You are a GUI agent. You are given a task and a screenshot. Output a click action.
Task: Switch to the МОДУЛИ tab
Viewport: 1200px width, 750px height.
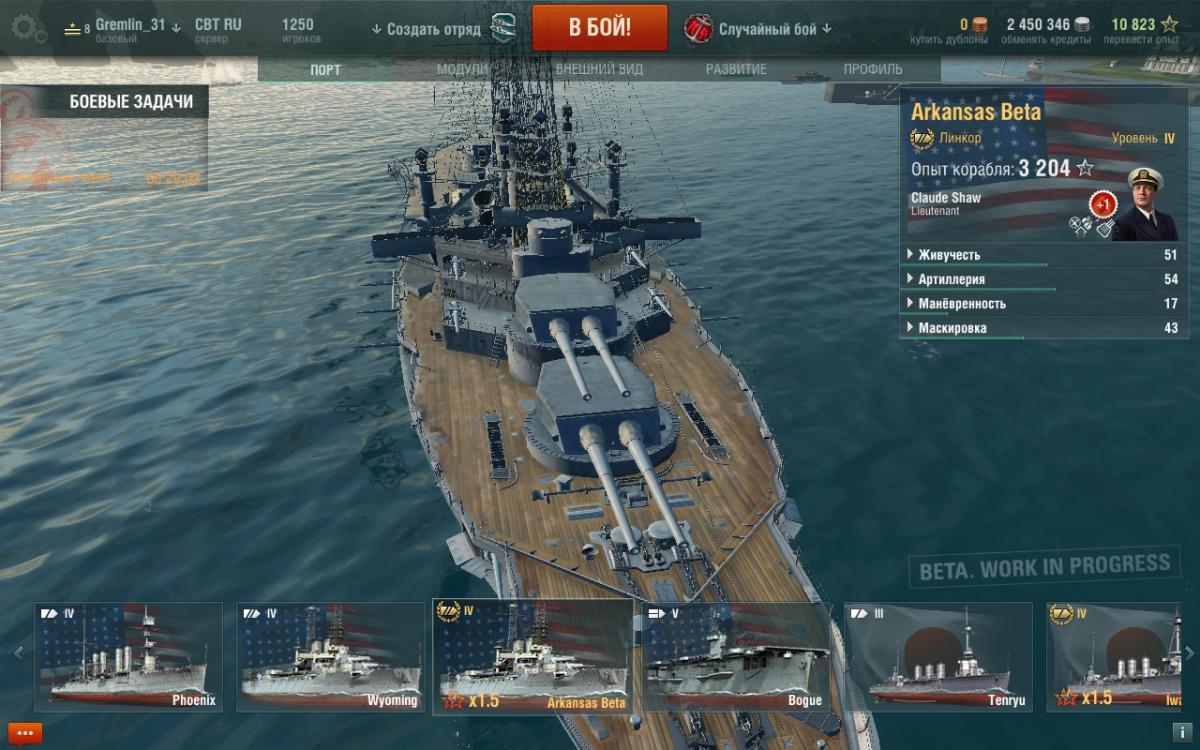pyautogui.click(x=462, y=69)
